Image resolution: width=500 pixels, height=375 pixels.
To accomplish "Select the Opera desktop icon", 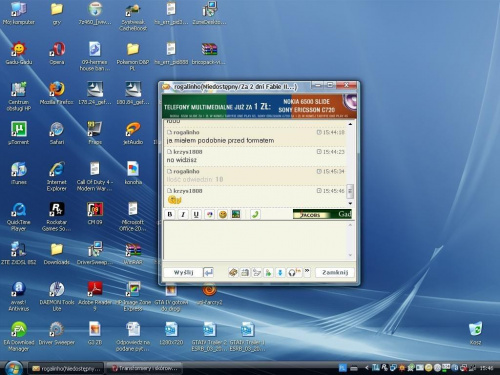I will [x=57, y=53].
